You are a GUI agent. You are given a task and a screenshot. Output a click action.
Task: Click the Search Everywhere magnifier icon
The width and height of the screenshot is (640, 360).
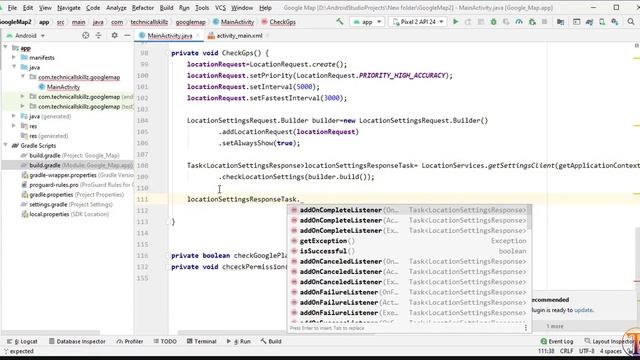[631, 22]
